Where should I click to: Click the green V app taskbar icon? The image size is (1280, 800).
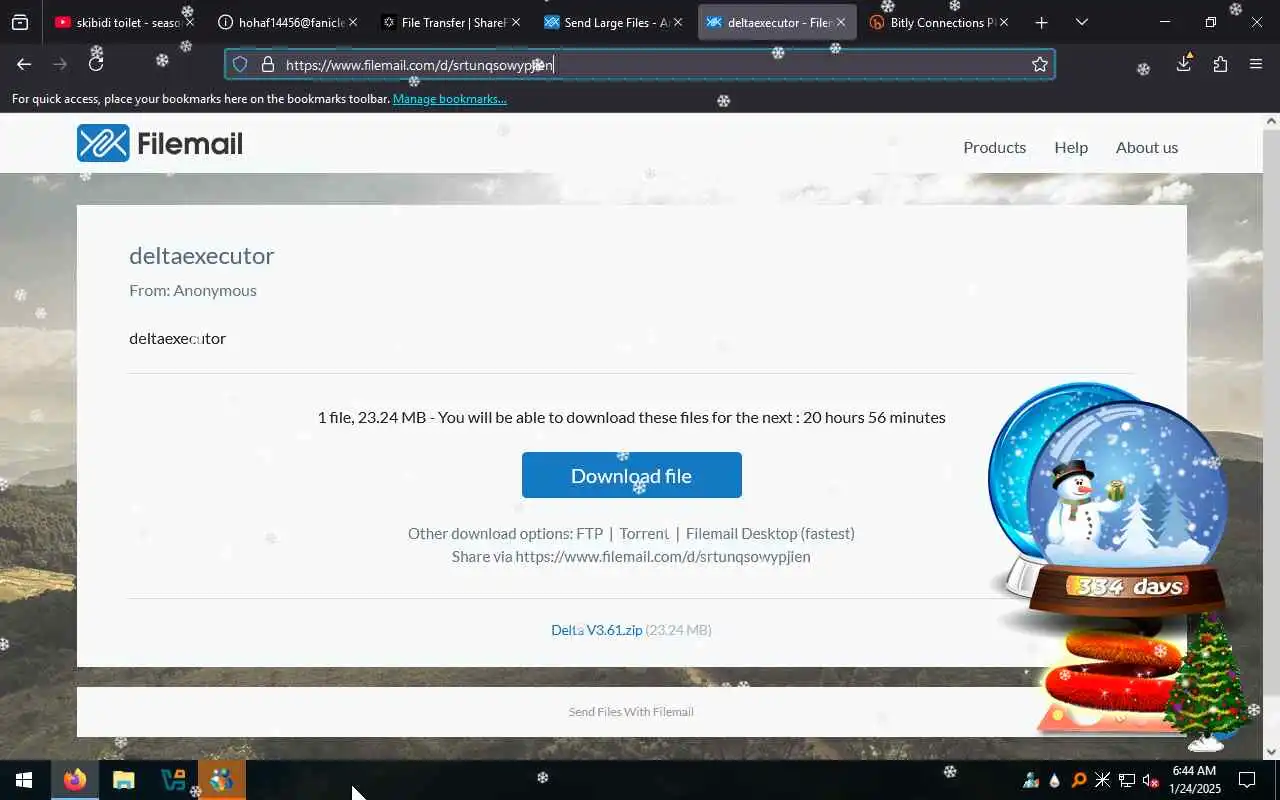click(x=172, y=780)
